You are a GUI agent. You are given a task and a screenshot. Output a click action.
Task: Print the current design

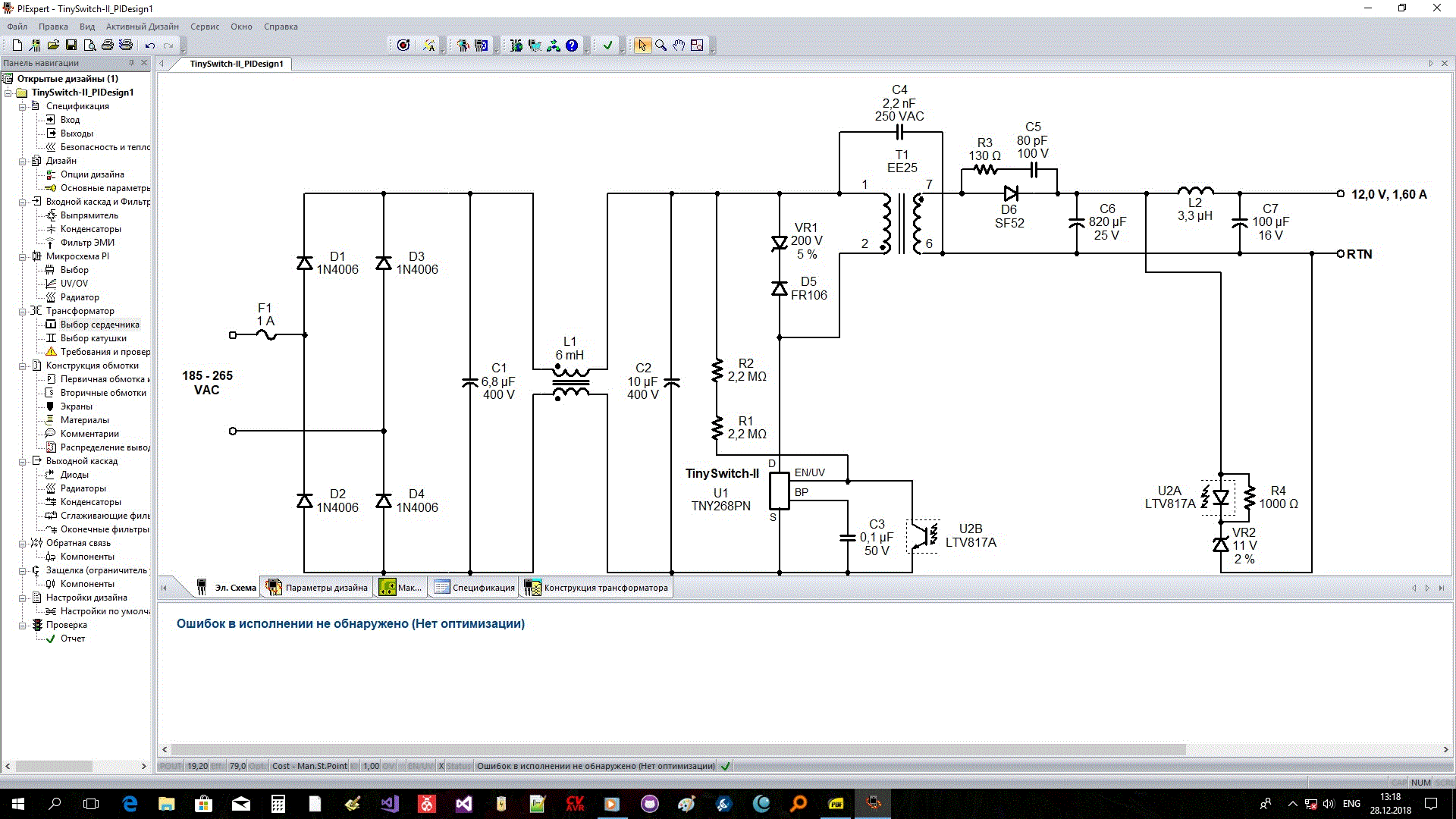tap(108, 45)
